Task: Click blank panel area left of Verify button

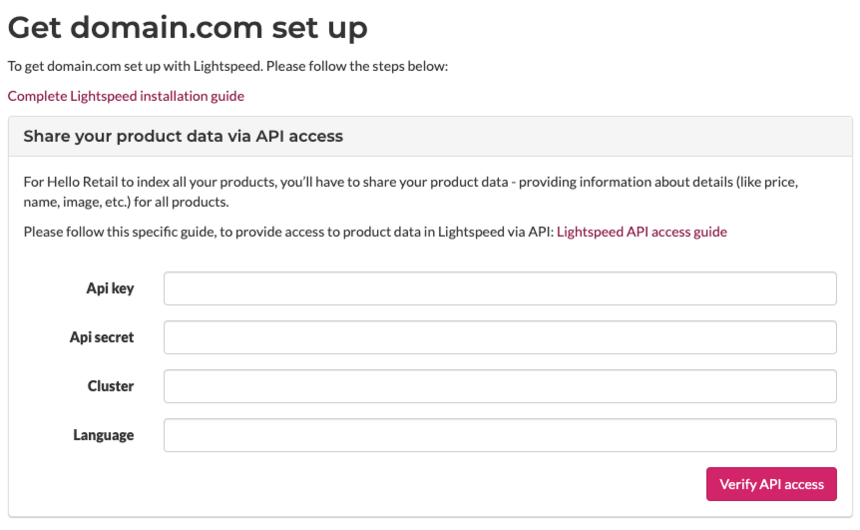Action: click(400, 484)
